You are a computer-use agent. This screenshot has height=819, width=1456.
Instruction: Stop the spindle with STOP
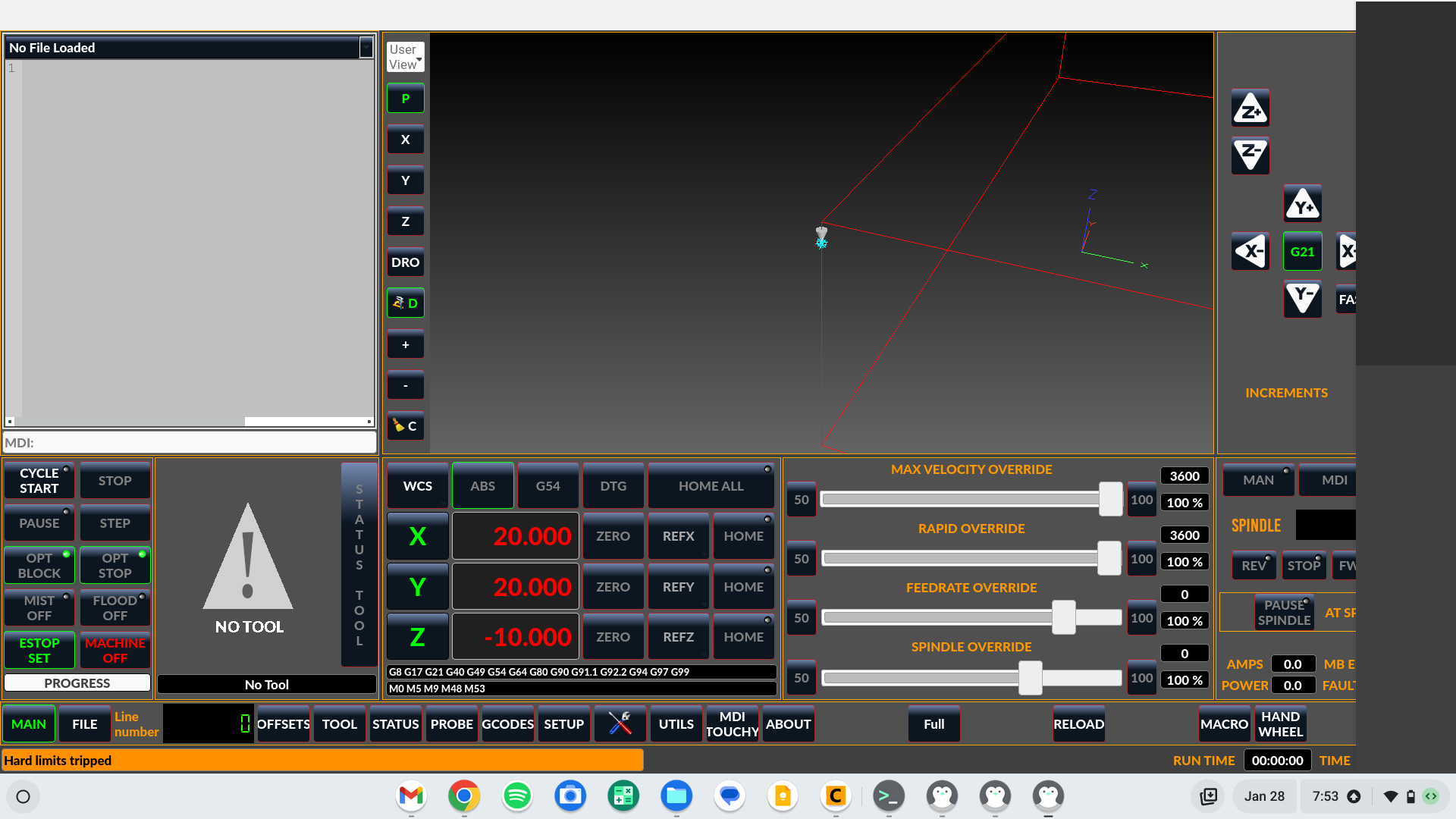[1304, 566]
